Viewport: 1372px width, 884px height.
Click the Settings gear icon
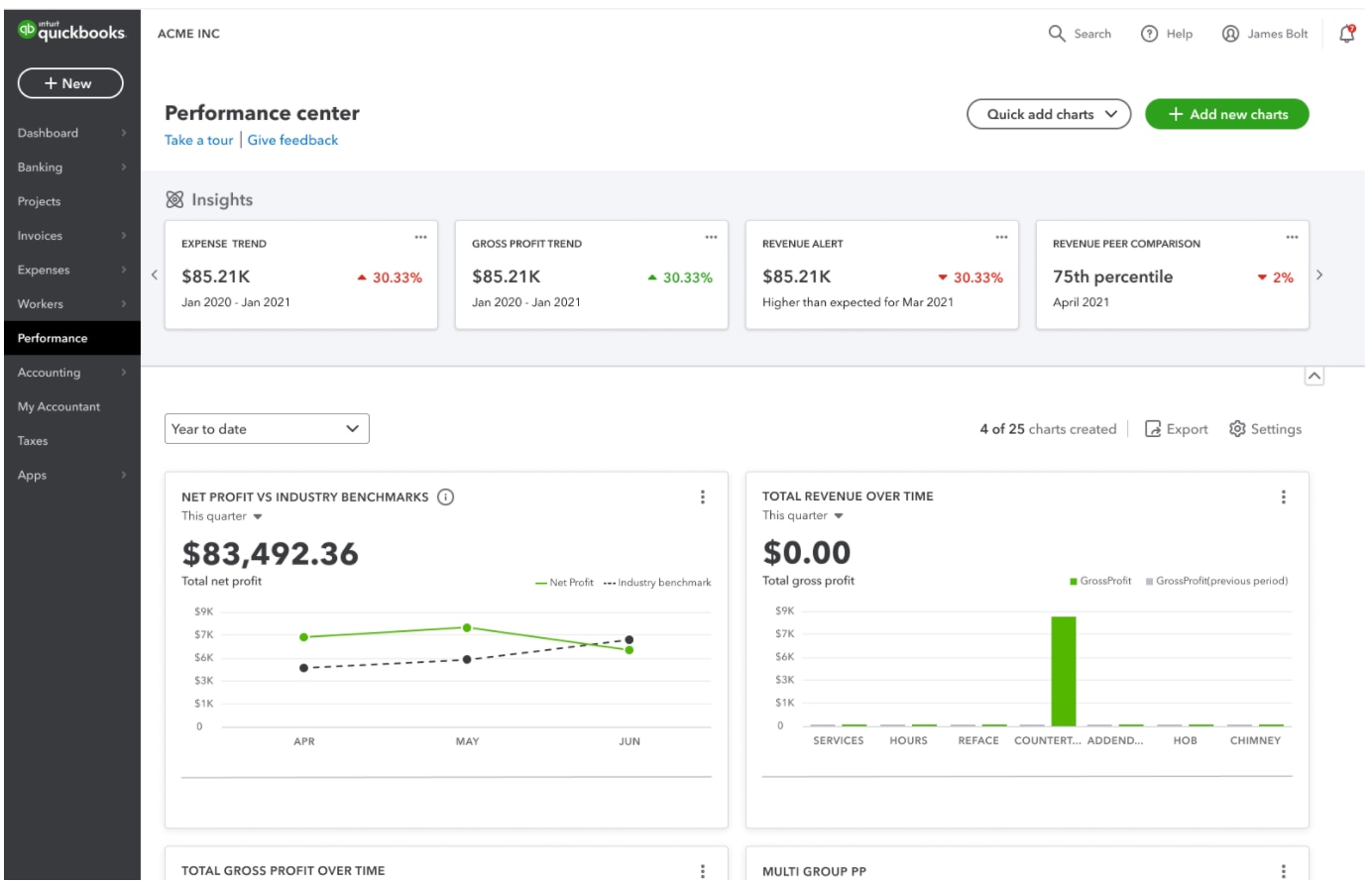click(1237, 429)
